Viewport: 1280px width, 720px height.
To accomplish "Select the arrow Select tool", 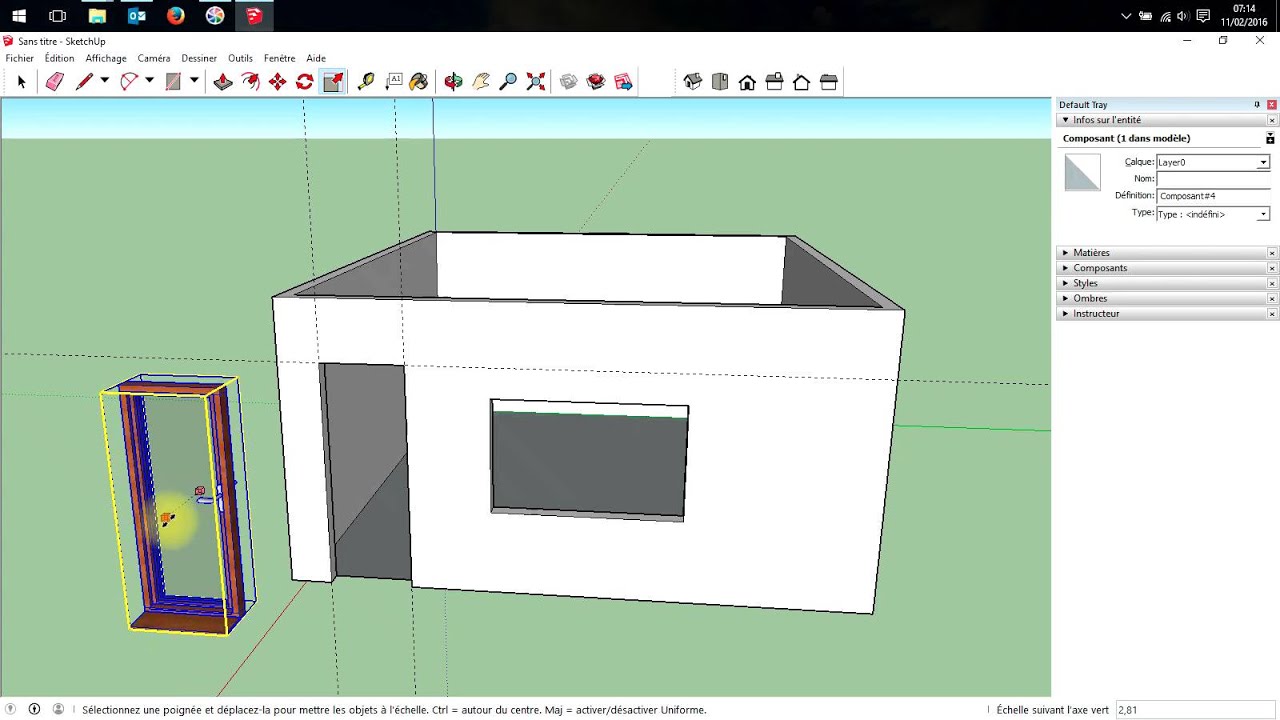I will [21, 82].
